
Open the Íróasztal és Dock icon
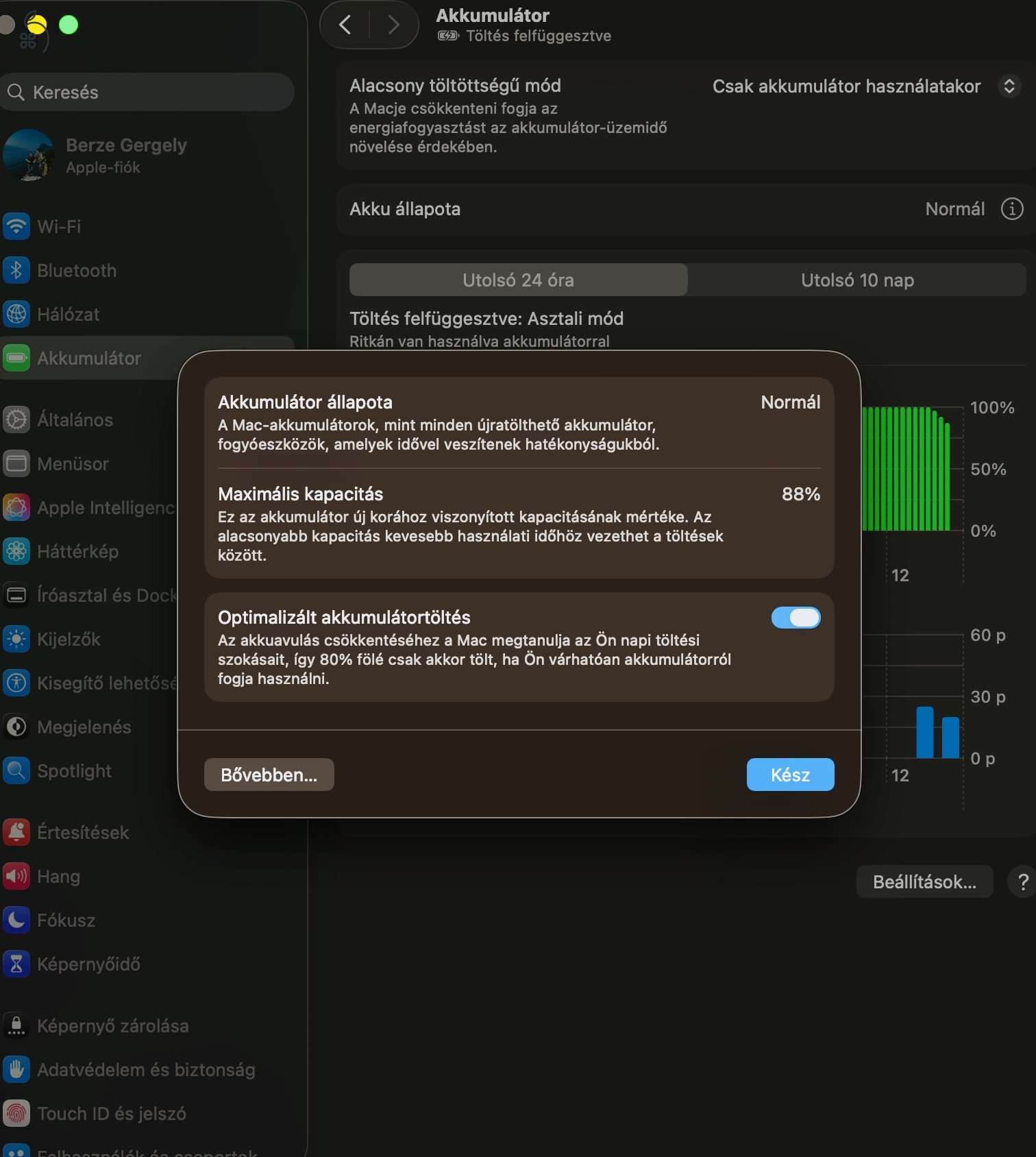pos(16,595)
